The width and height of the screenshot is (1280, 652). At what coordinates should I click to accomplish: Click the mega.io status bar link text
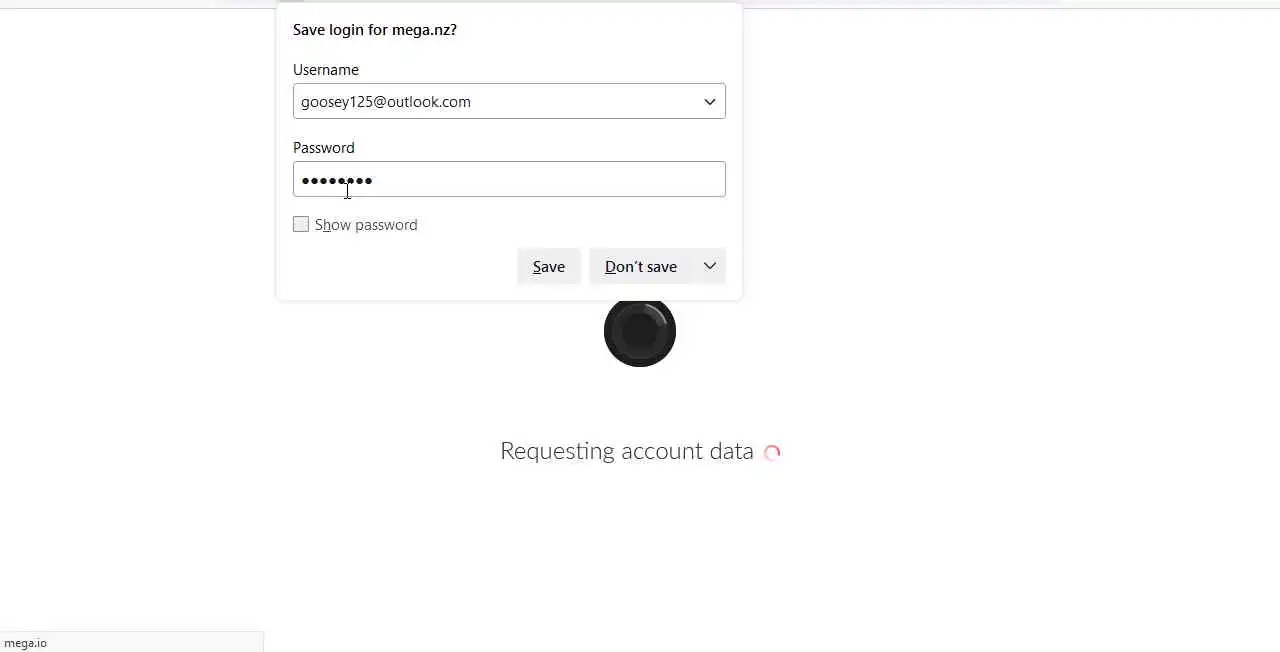click(26, 643)
